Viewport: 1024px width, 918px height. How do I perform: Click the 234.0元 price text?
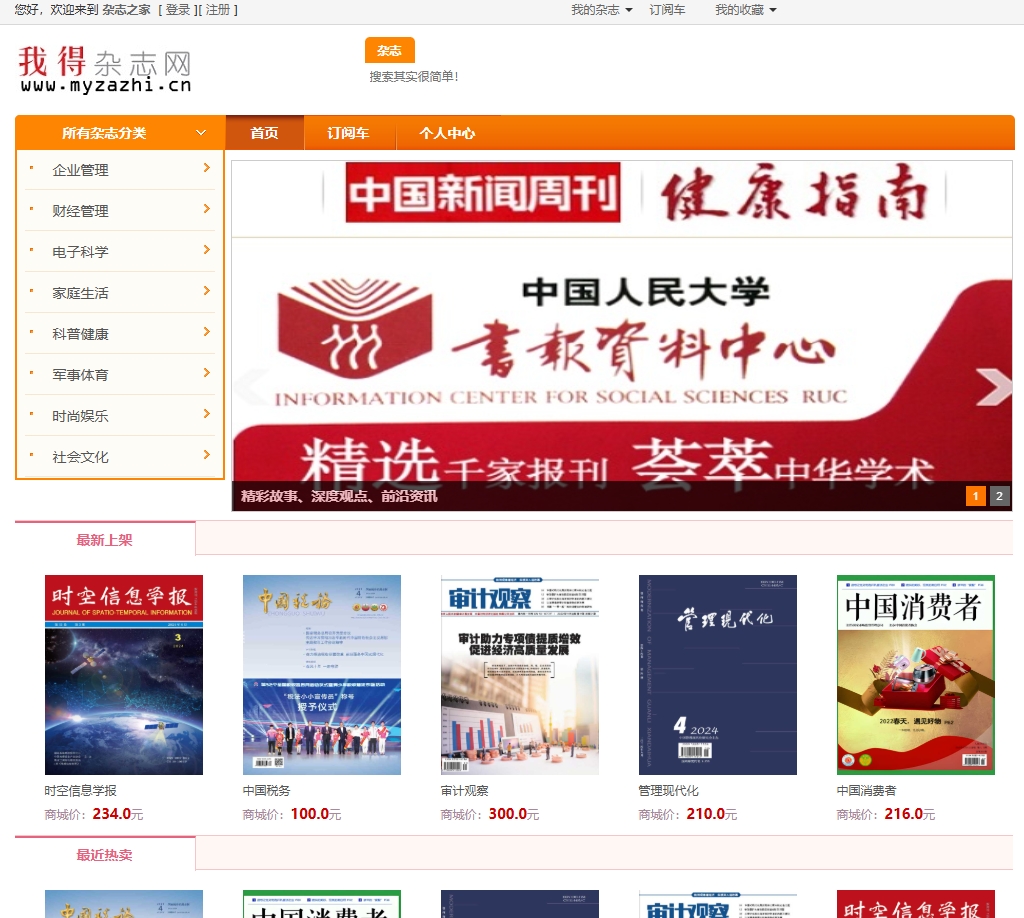[x=118, y=814]
